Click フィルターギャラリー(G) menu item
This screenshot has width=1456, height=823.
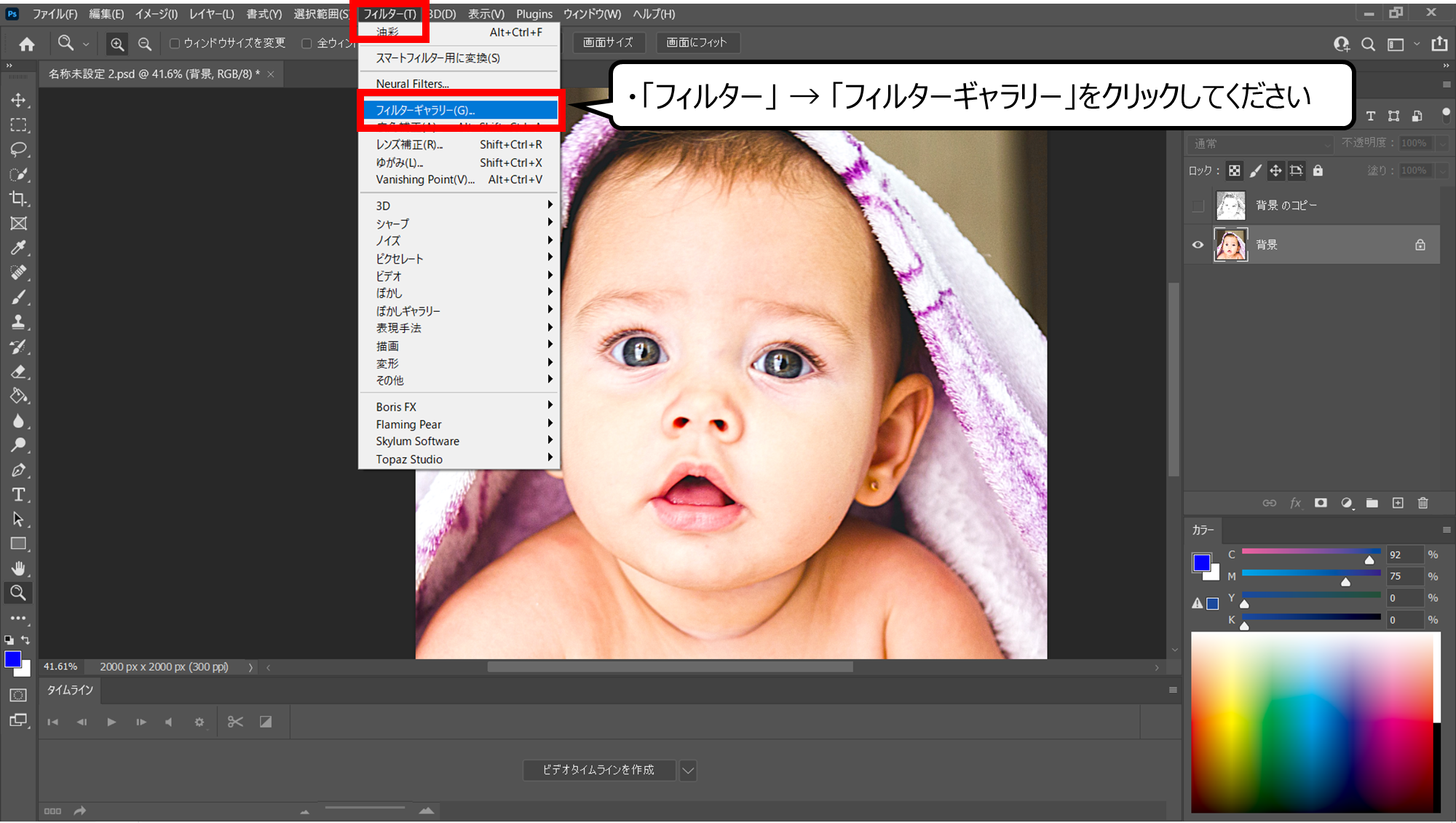pyautogui.click(x=459, y=110)
